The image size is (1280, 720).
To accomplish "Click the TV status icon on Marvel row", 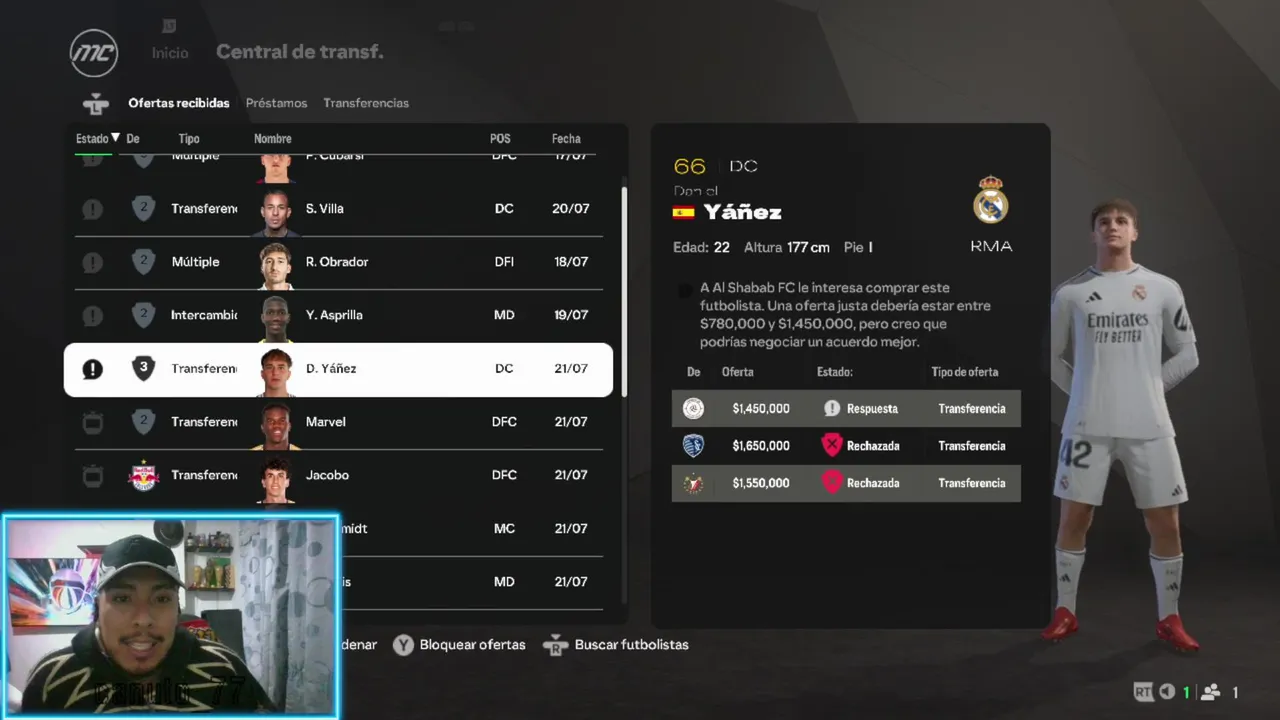I will 92,422.
